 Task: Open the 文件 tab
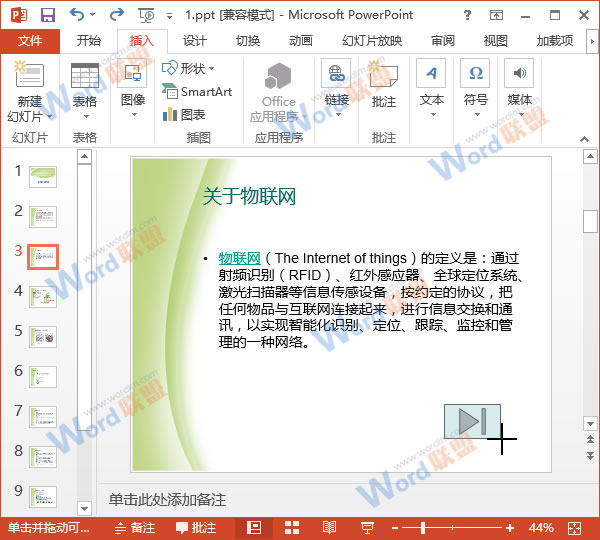pyautogui.click(x=30, y=41)
